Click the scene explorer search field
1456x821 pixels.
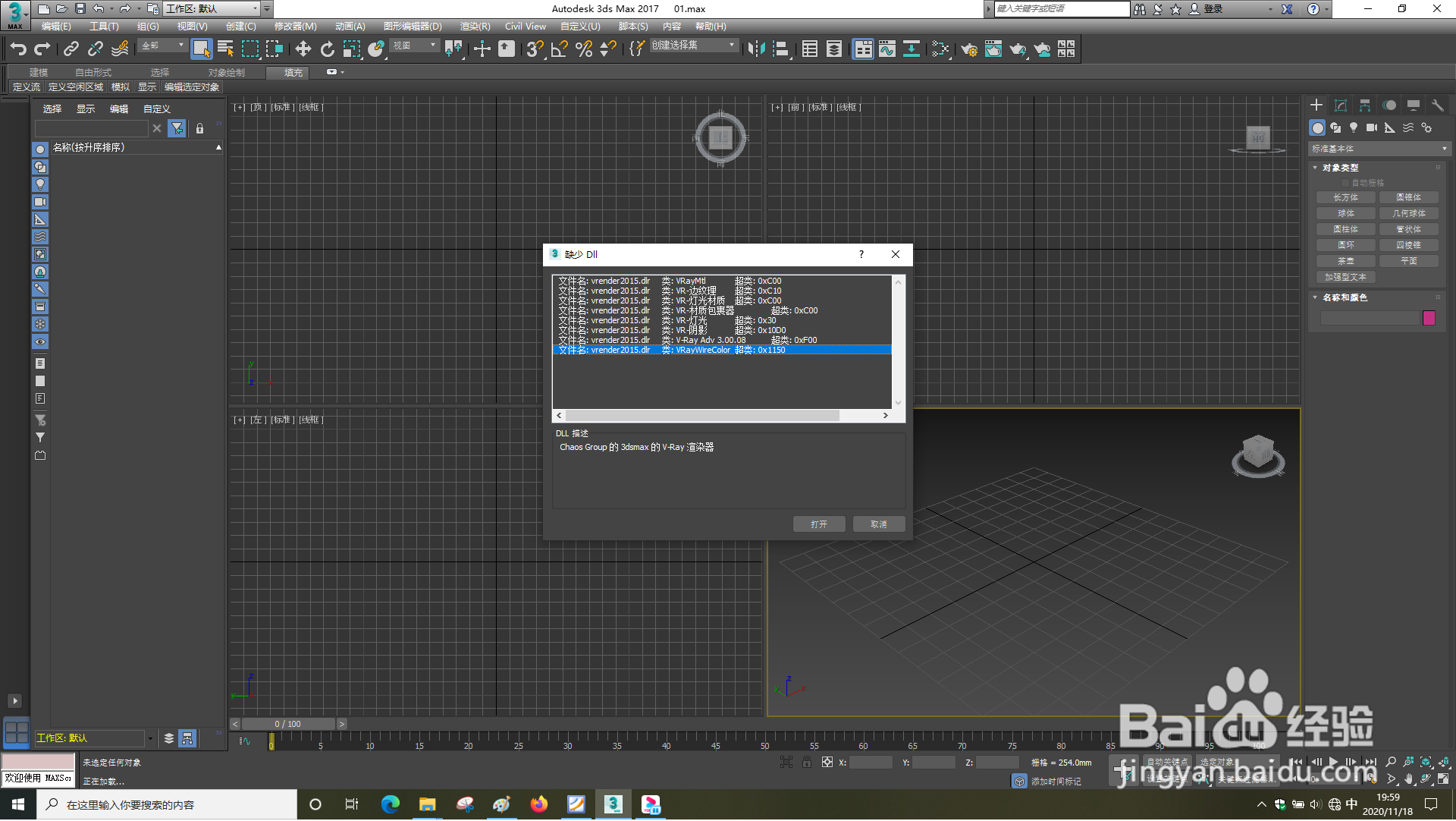click(x=91, y=128)
